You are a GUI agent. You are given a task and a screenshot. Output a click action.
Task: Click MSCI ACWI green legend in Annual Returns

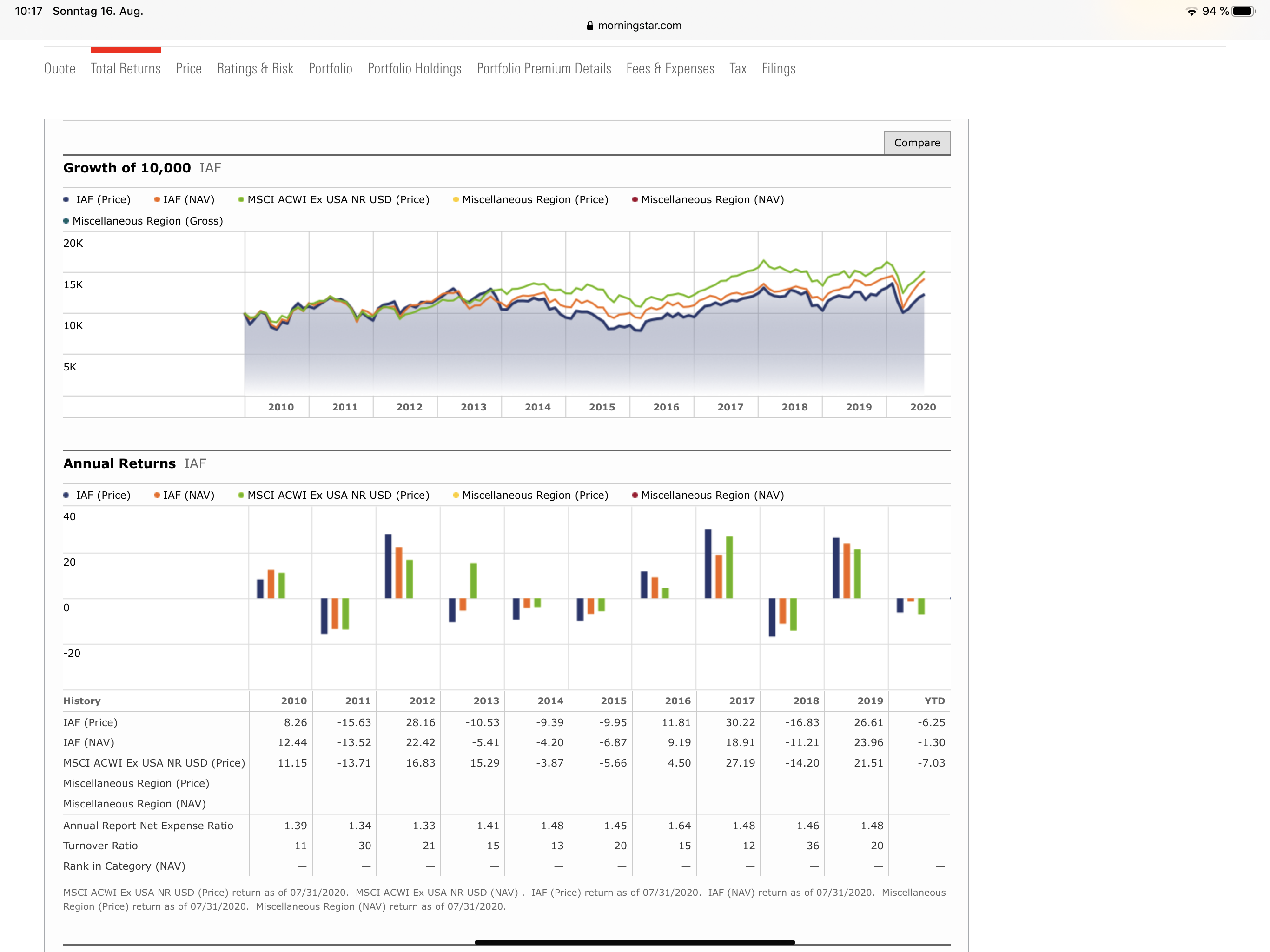click(241, 496)
